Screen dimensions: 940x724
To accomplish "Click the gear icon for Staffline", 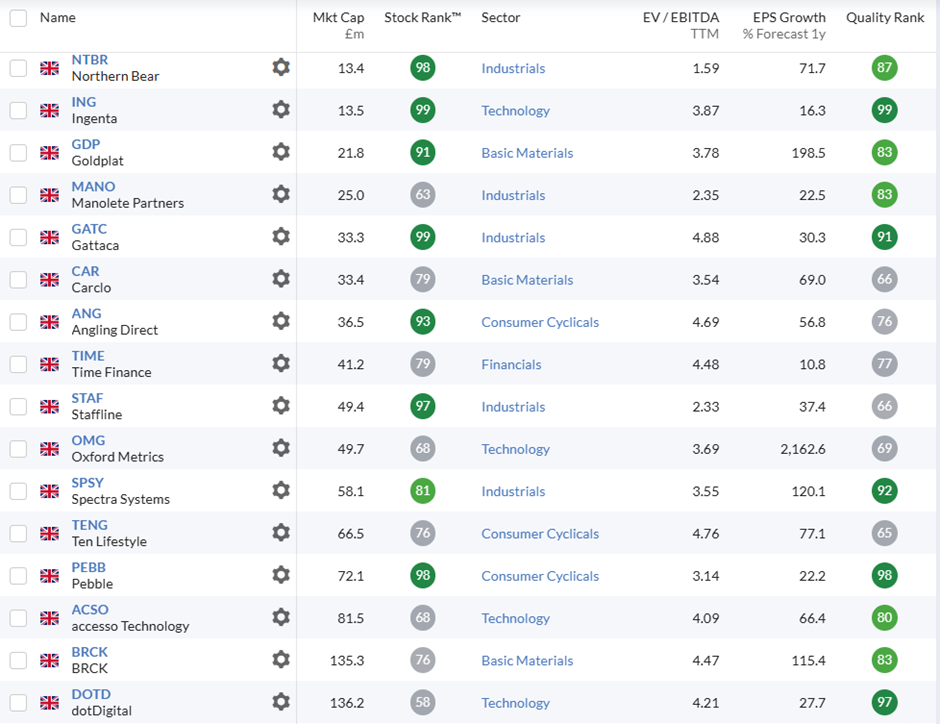I will pos(281,406).
